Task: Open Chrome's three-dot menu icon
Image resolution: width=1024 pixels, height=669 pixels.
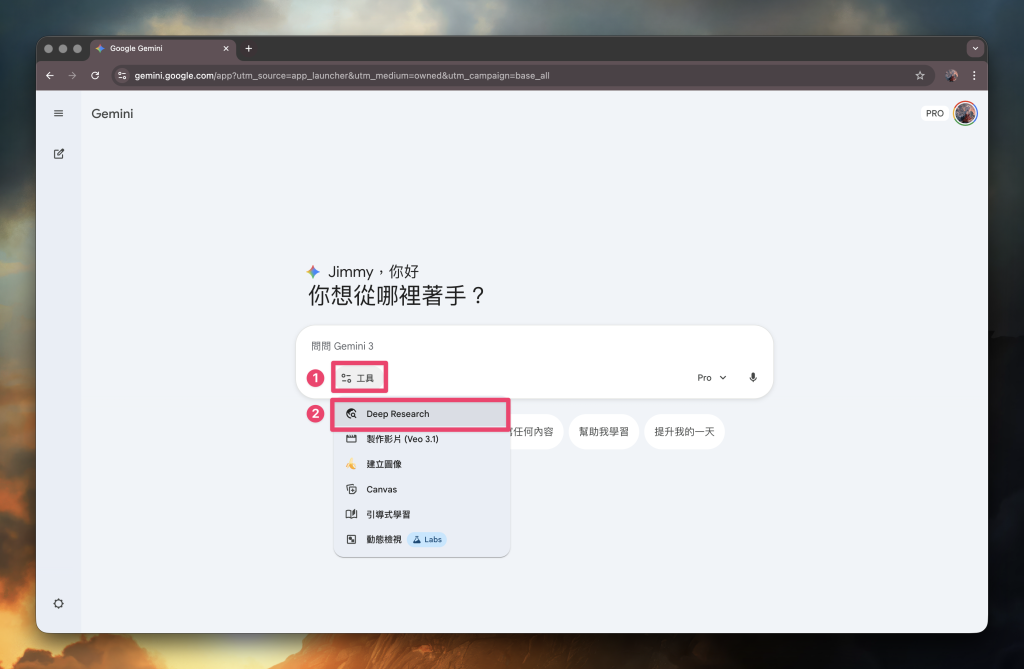Action: pos(974,75)
